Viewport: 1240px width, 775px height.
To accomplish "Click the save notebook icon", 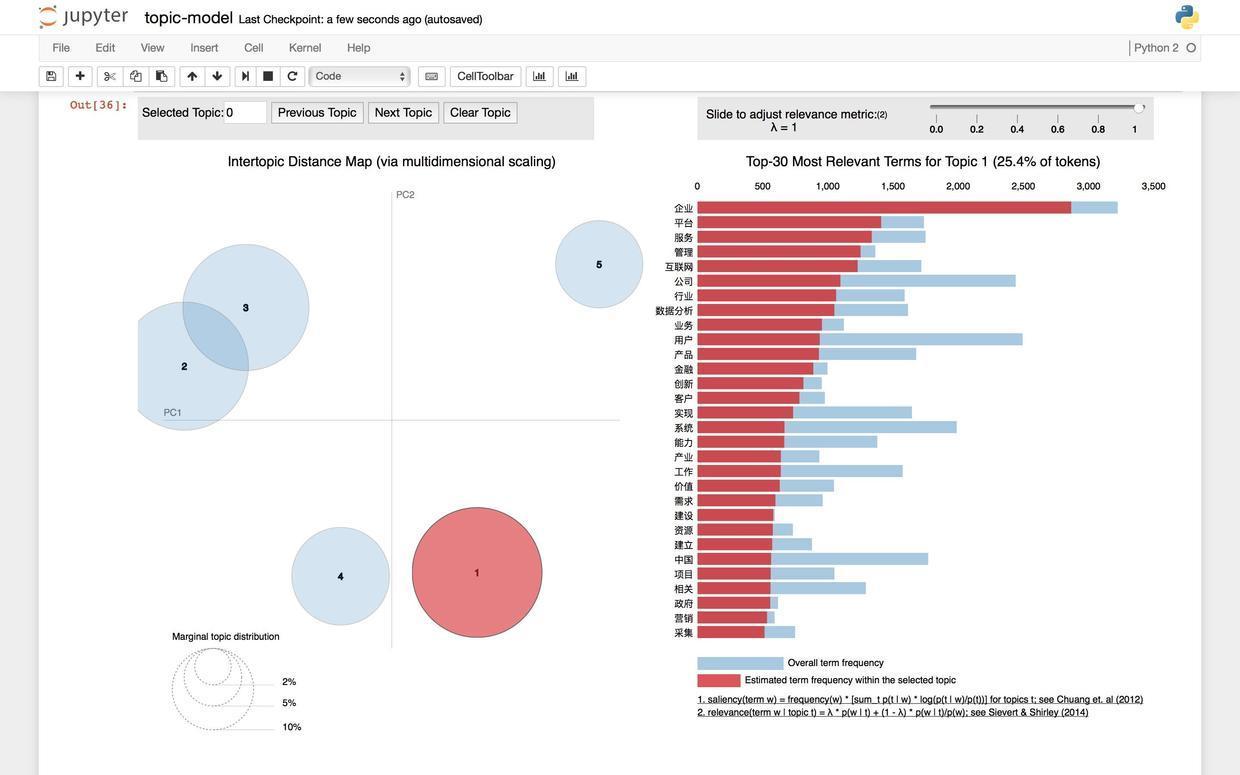I will pos(51,77).
